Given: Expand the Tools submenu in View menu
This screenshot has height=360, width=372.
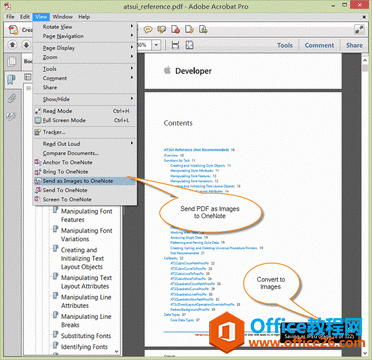Looking at the screenshot, I should coord(85,69).
